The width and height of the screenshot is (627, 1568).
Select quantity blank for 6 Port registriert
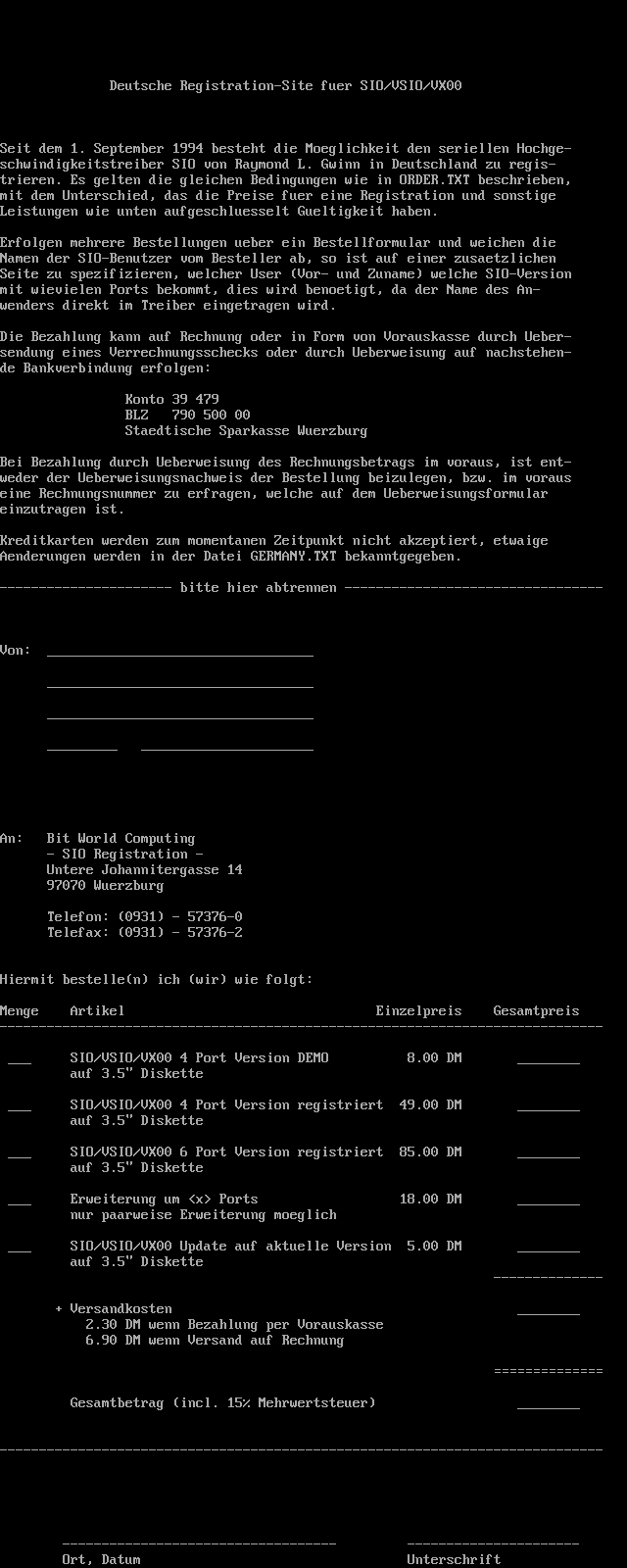tap(20, 1155)
